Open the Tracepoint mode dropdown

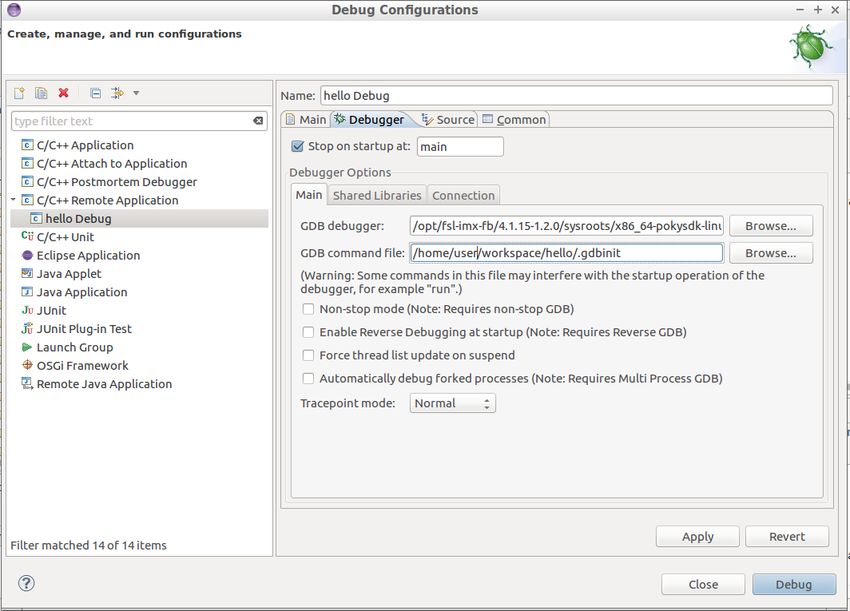pos(453,403)
